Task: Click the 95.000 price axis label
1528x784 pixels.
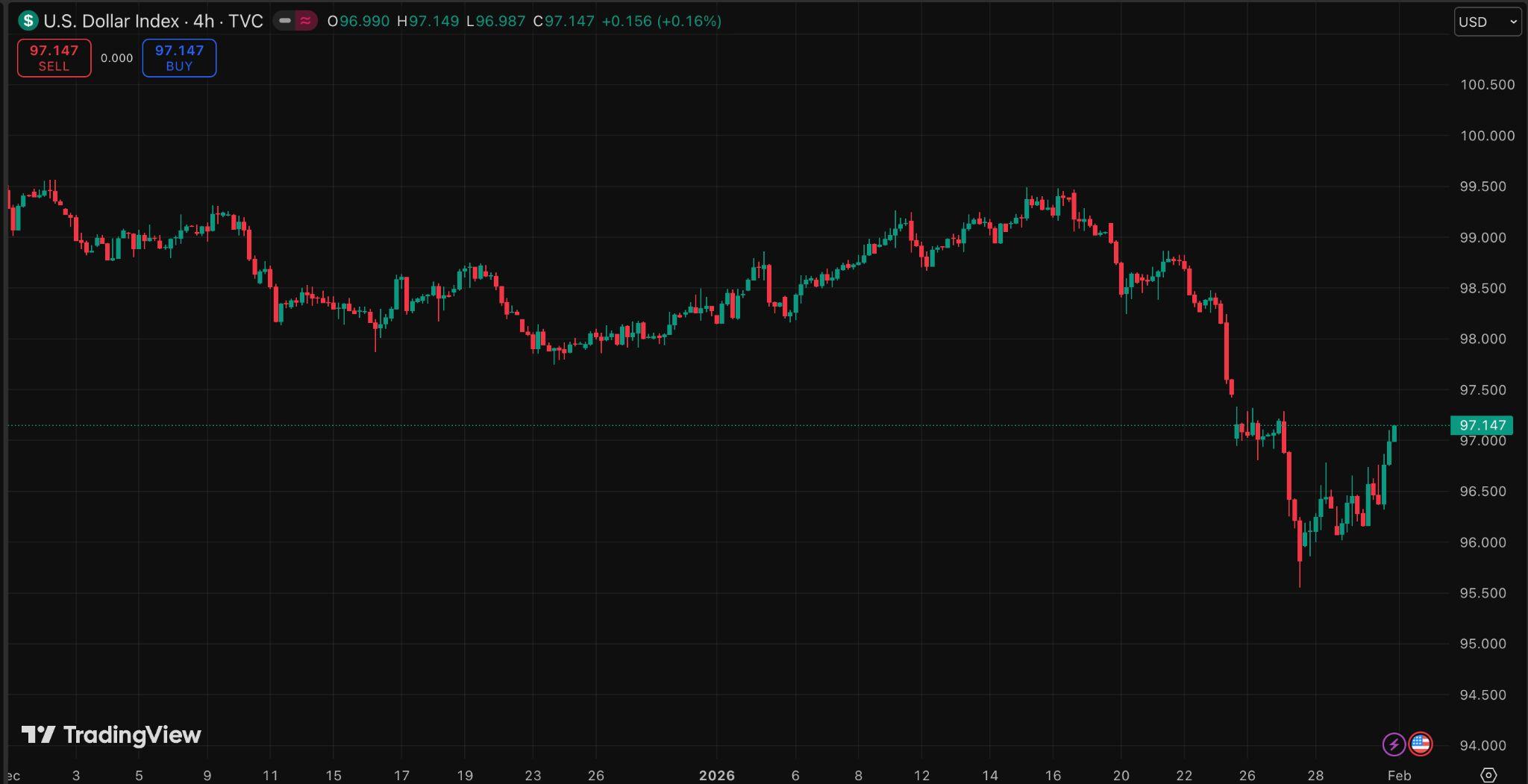Action: click(1482, 644)
